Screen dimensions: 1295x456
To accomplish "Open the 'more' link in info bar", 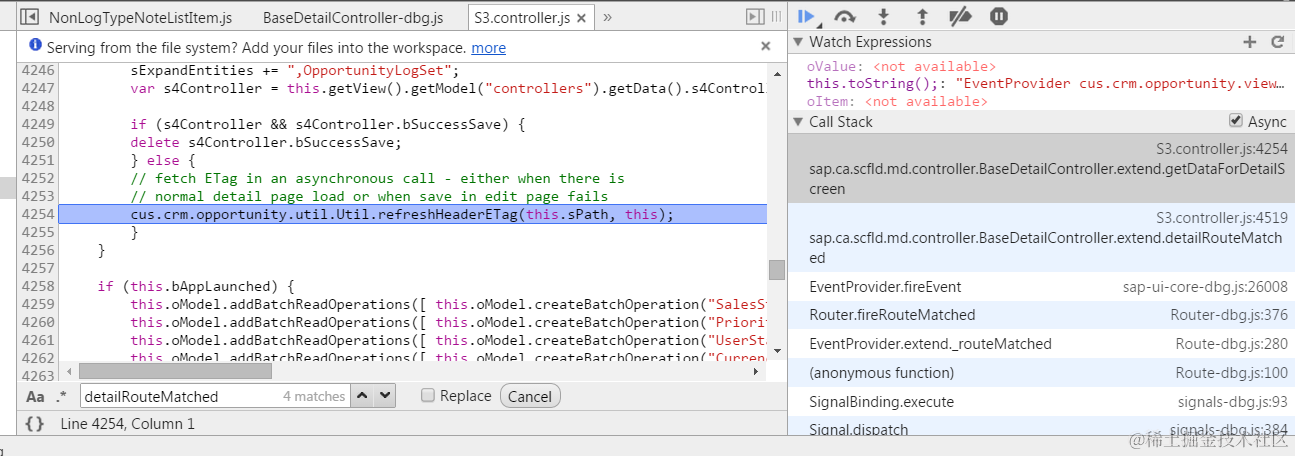I will click(x=488, y=48).
